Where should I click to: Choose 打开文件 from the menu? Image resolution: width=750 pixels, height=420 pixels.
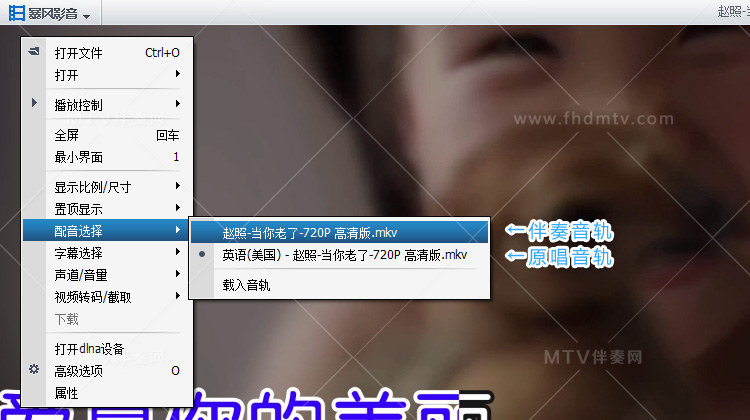pyautogui.click(x=108, y=53)
